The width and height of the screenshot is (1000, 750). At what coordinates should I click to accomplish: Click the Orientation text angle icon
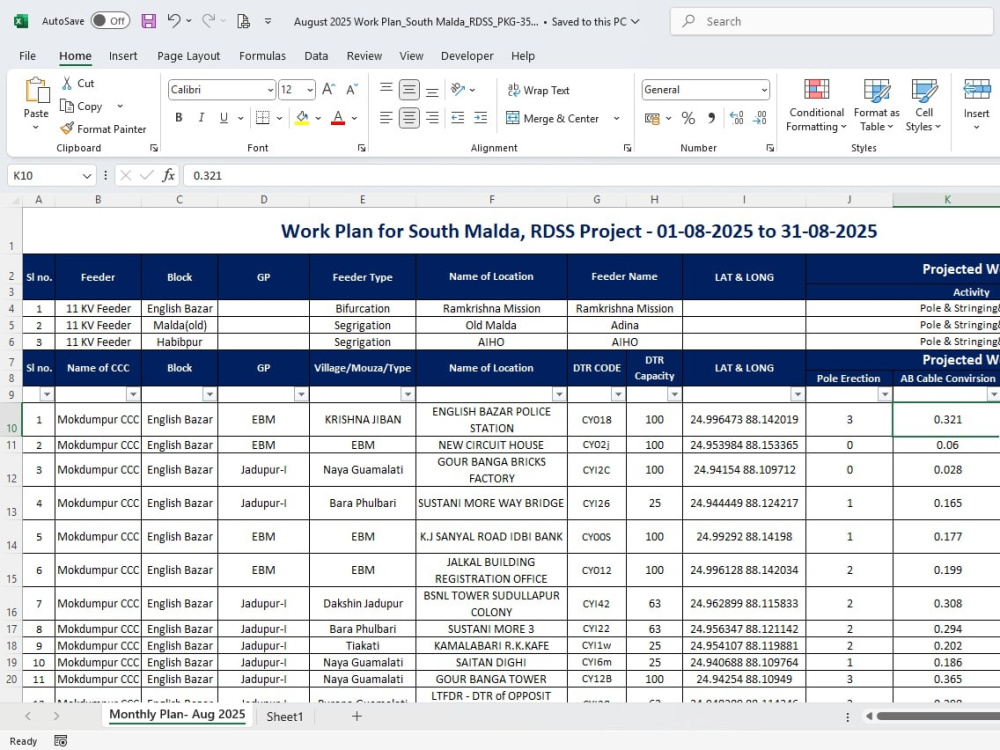[457, 89]
